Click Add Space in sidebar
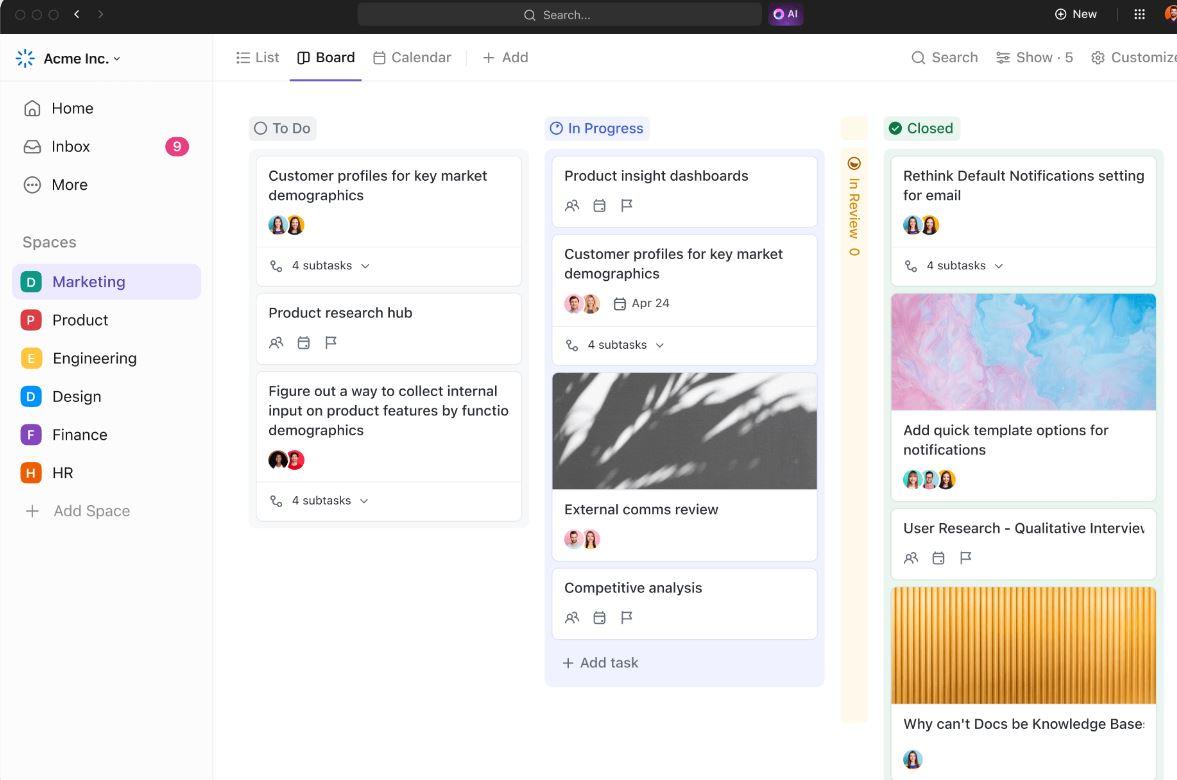The image size is (1177, 780). (78, 511)
